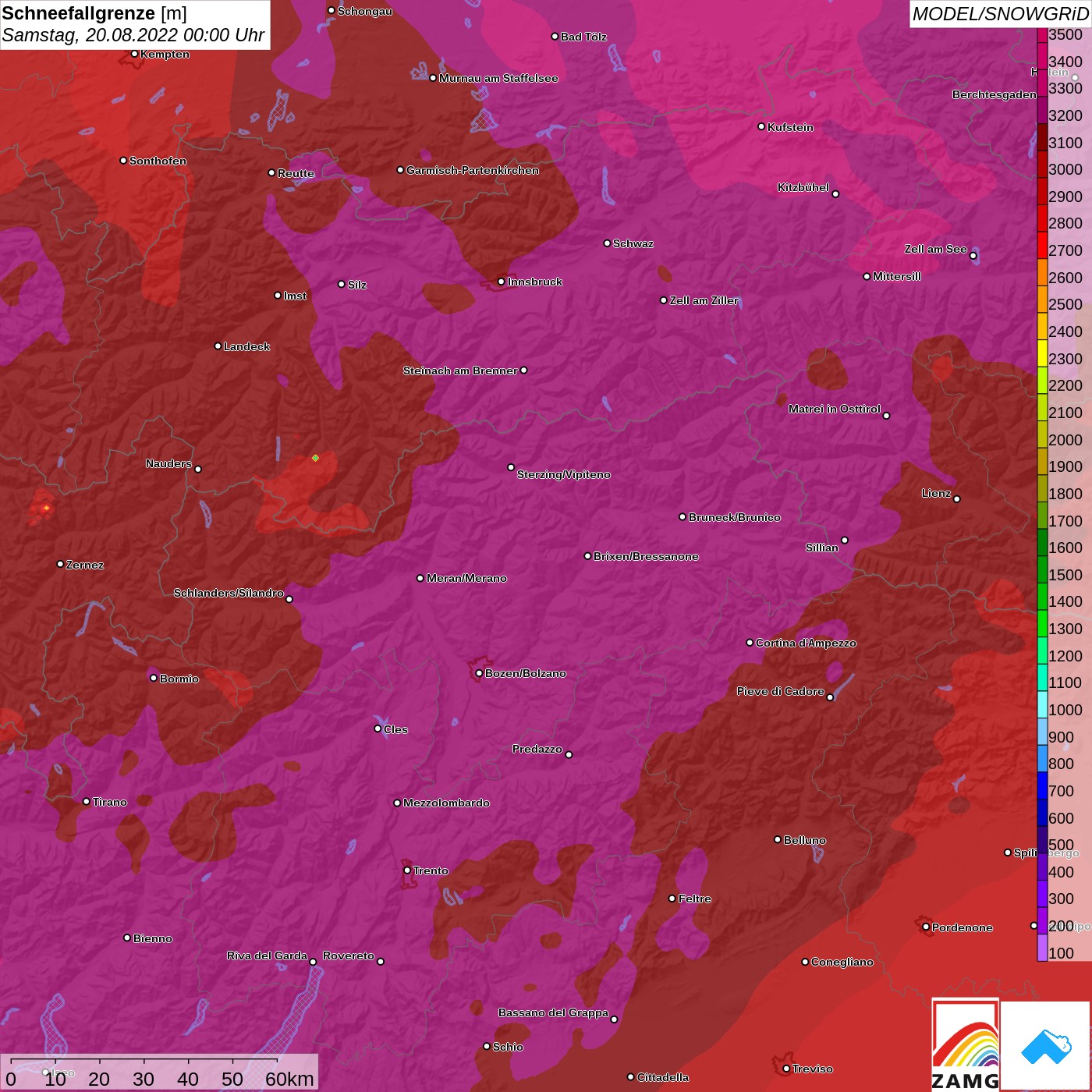This screenshot has width=1092, height=1092.
Task: Click the Bruneck/Brunico label
Action: click(735, 517)
